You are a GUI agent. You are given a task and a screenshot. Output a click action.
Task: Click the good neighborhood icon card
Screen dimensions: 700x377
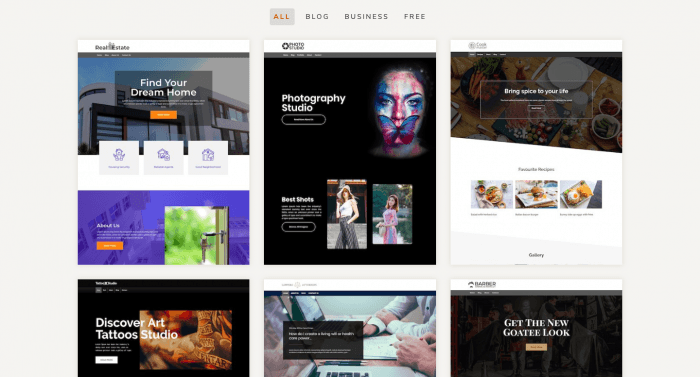coord(208,158)
